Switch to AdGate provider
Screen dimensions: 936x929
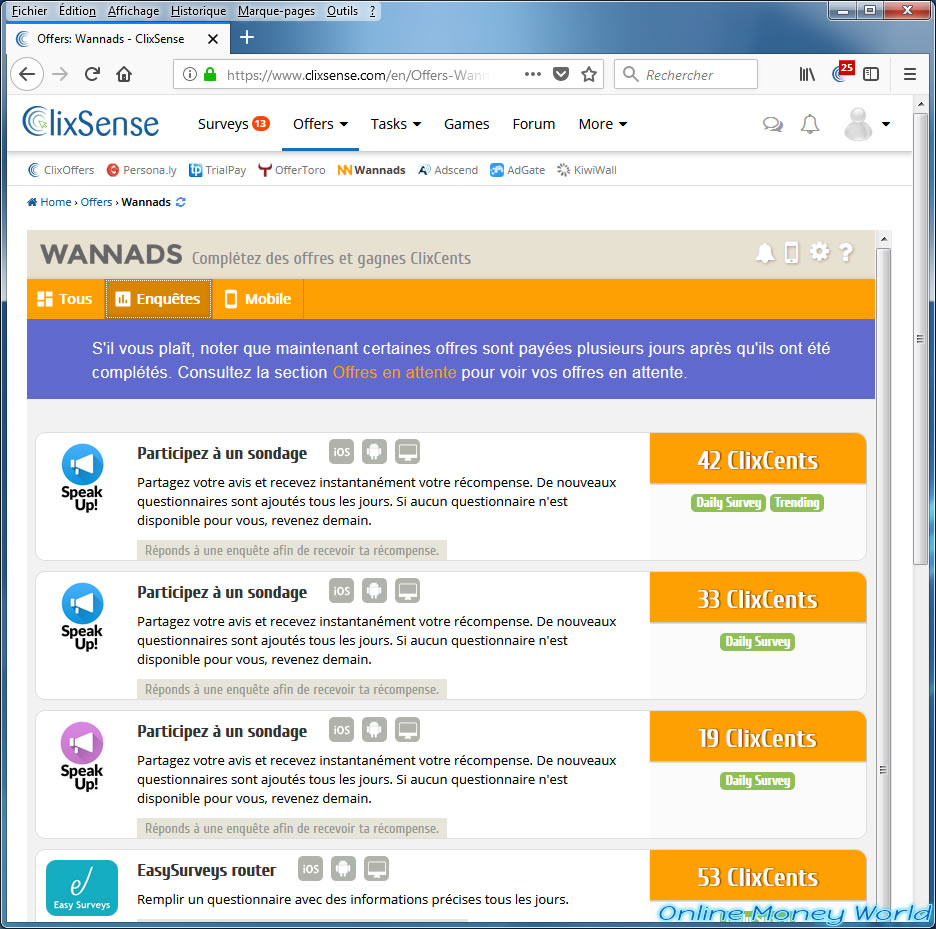tap(518, 170)
